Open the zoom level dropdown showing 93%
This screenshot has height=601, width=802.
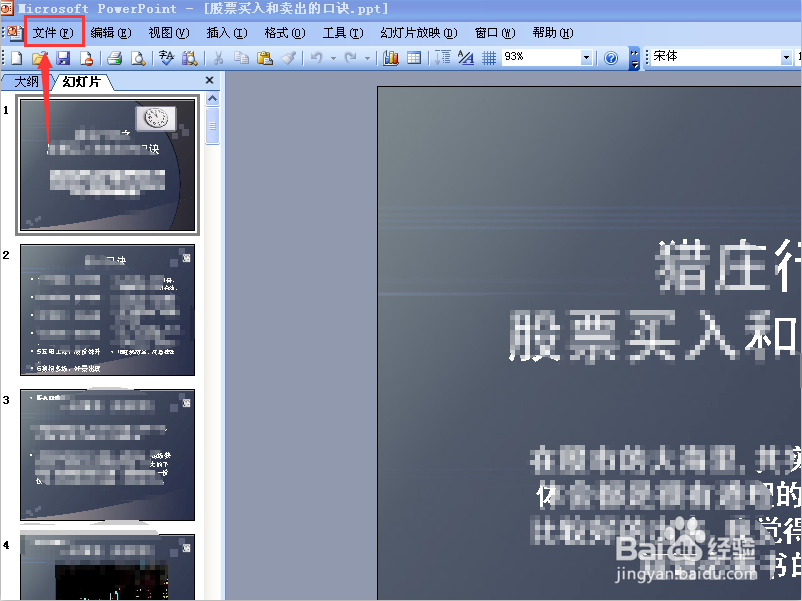point(587,58)
